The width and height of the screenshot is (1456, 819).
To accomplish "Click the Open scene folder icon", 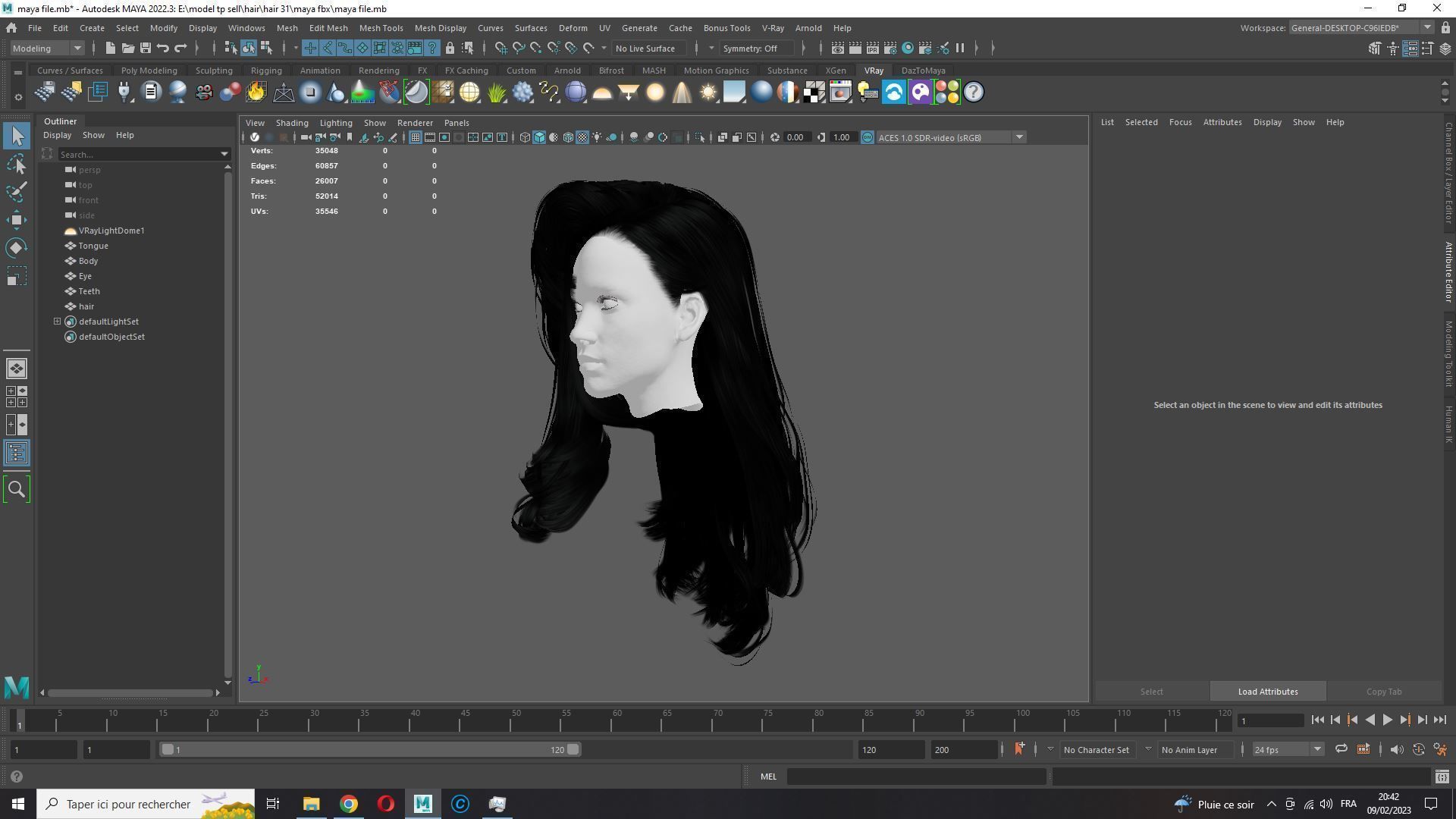I will tap(127, 48).
